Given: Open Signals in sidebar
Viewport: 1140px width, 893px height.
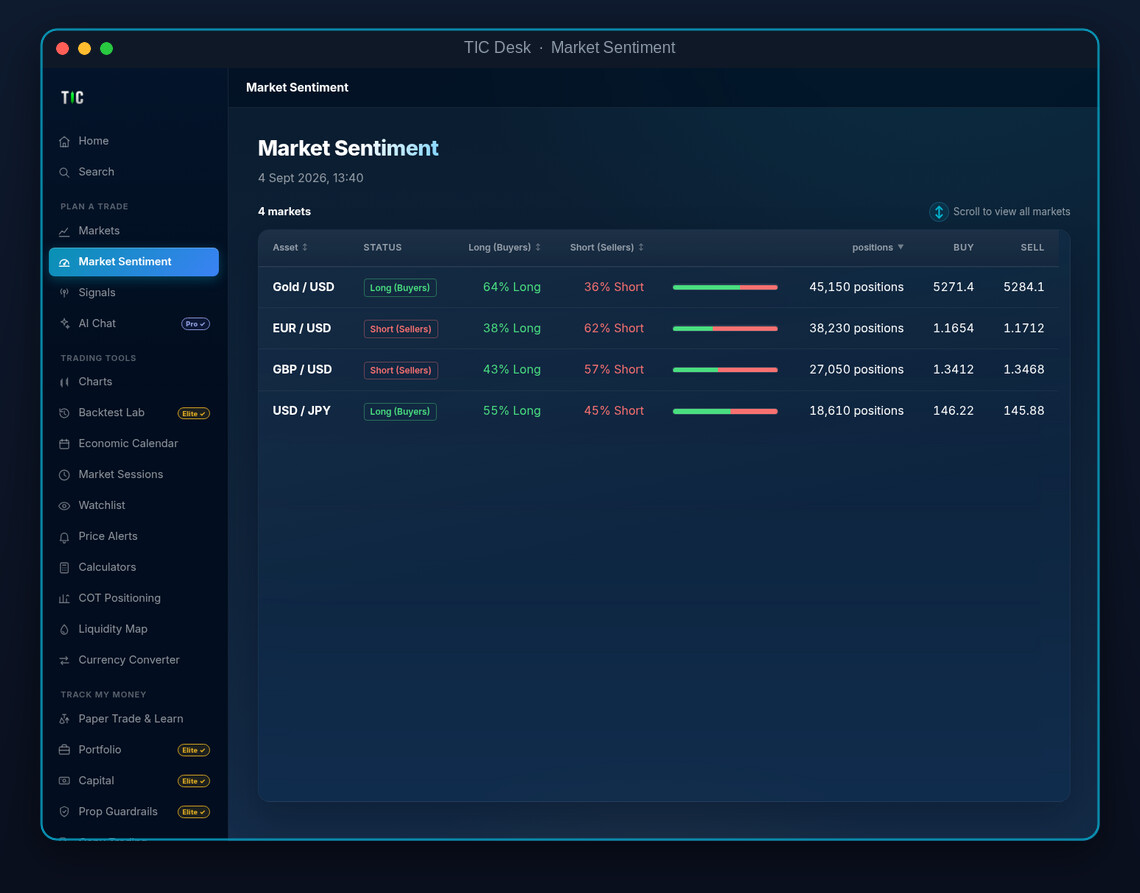Looking at the screenshot, I should (x=134, y=292).
